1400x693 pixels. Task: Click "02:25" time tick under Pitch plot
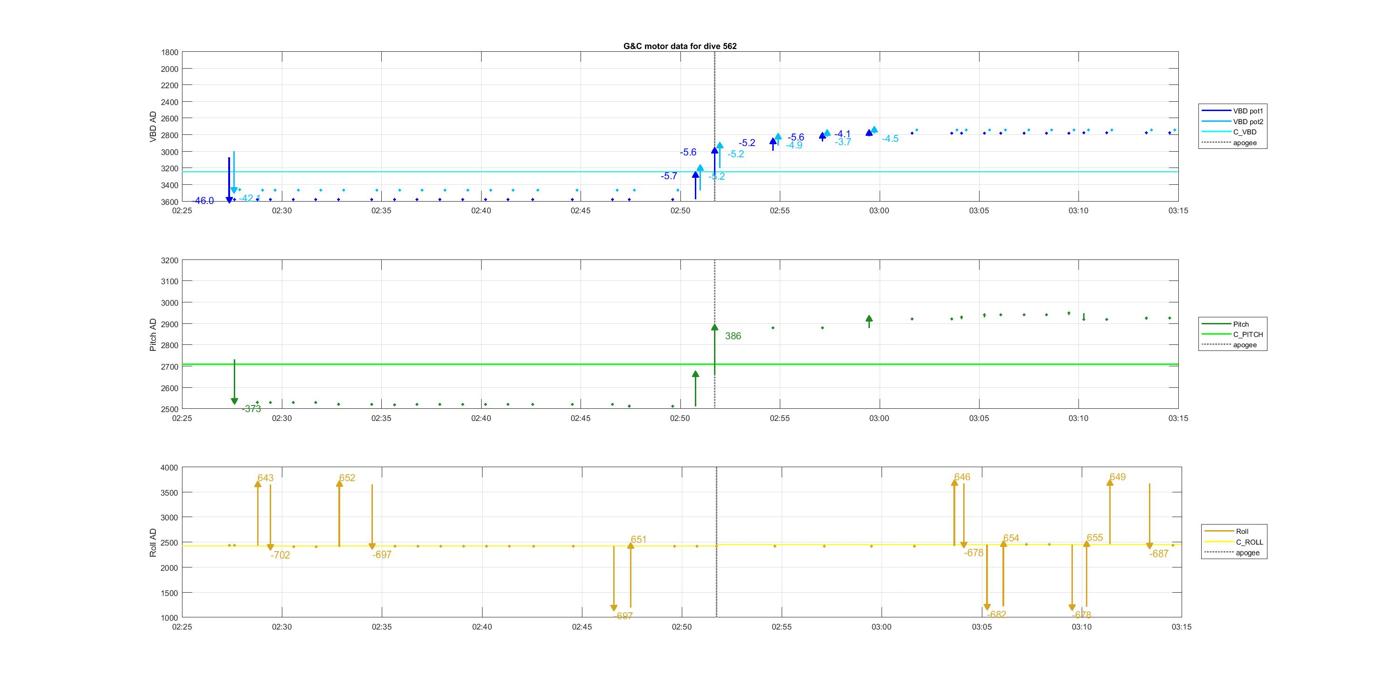point(182,418)
